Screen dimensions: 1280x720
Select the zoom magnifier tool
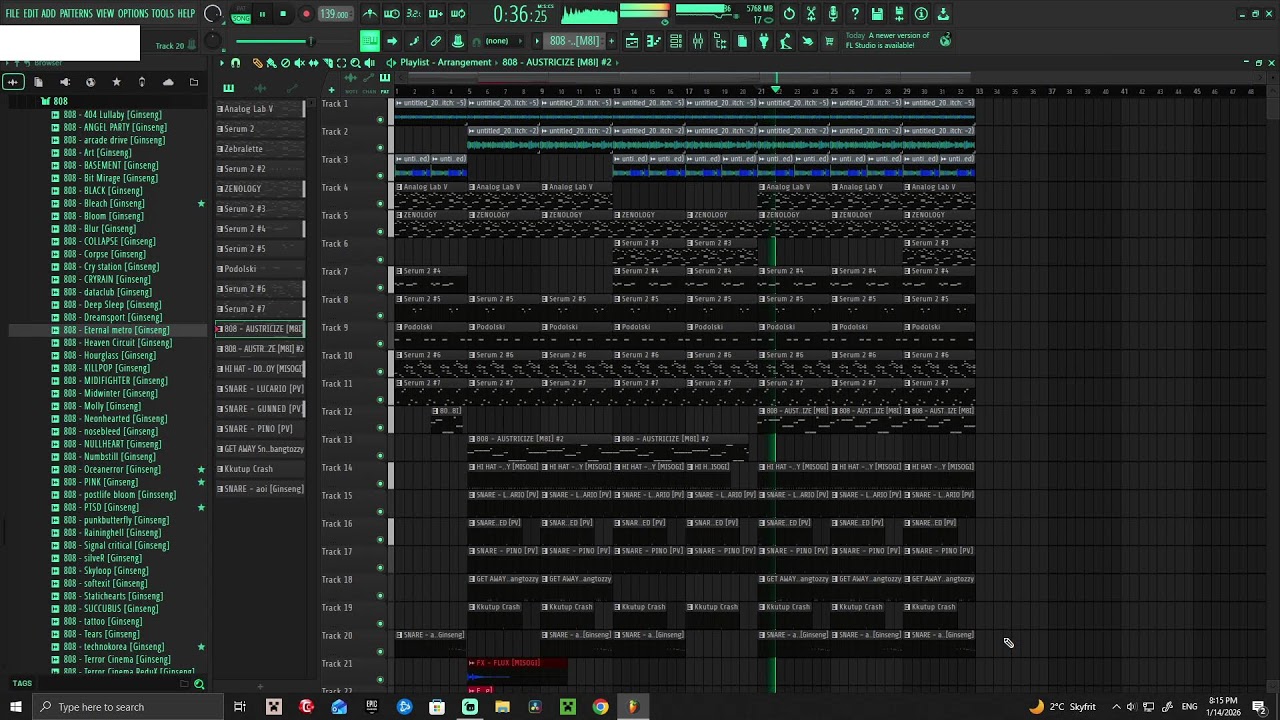coord(355,63)
